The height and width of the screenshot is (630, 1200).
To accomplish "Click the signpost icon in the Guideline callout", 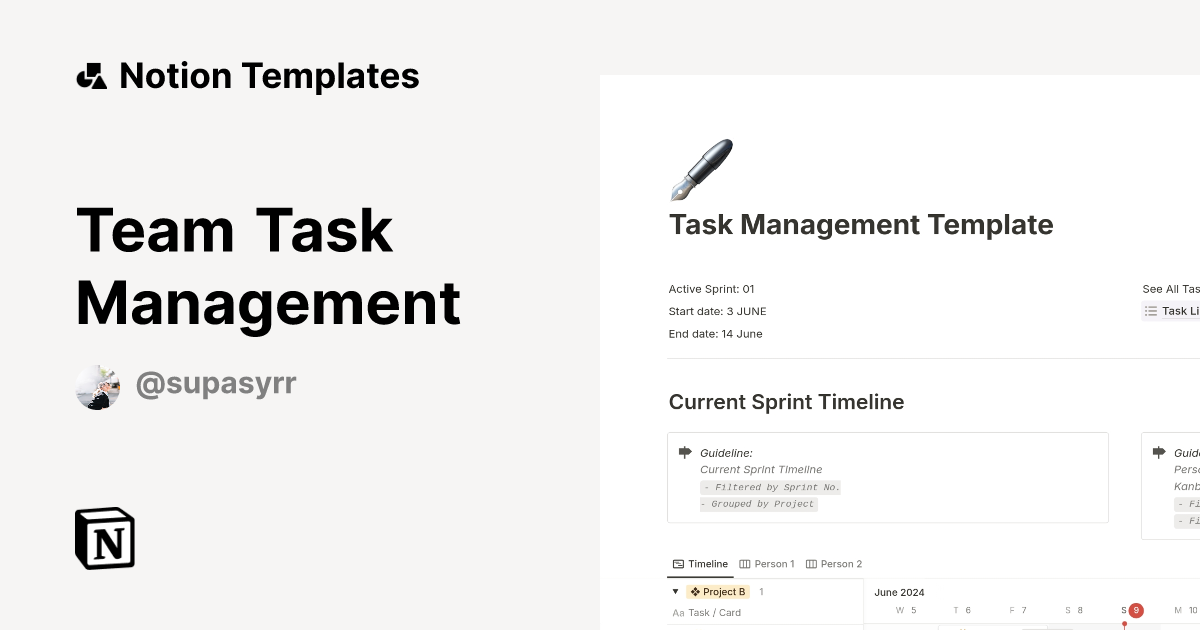I will [684, 452].
